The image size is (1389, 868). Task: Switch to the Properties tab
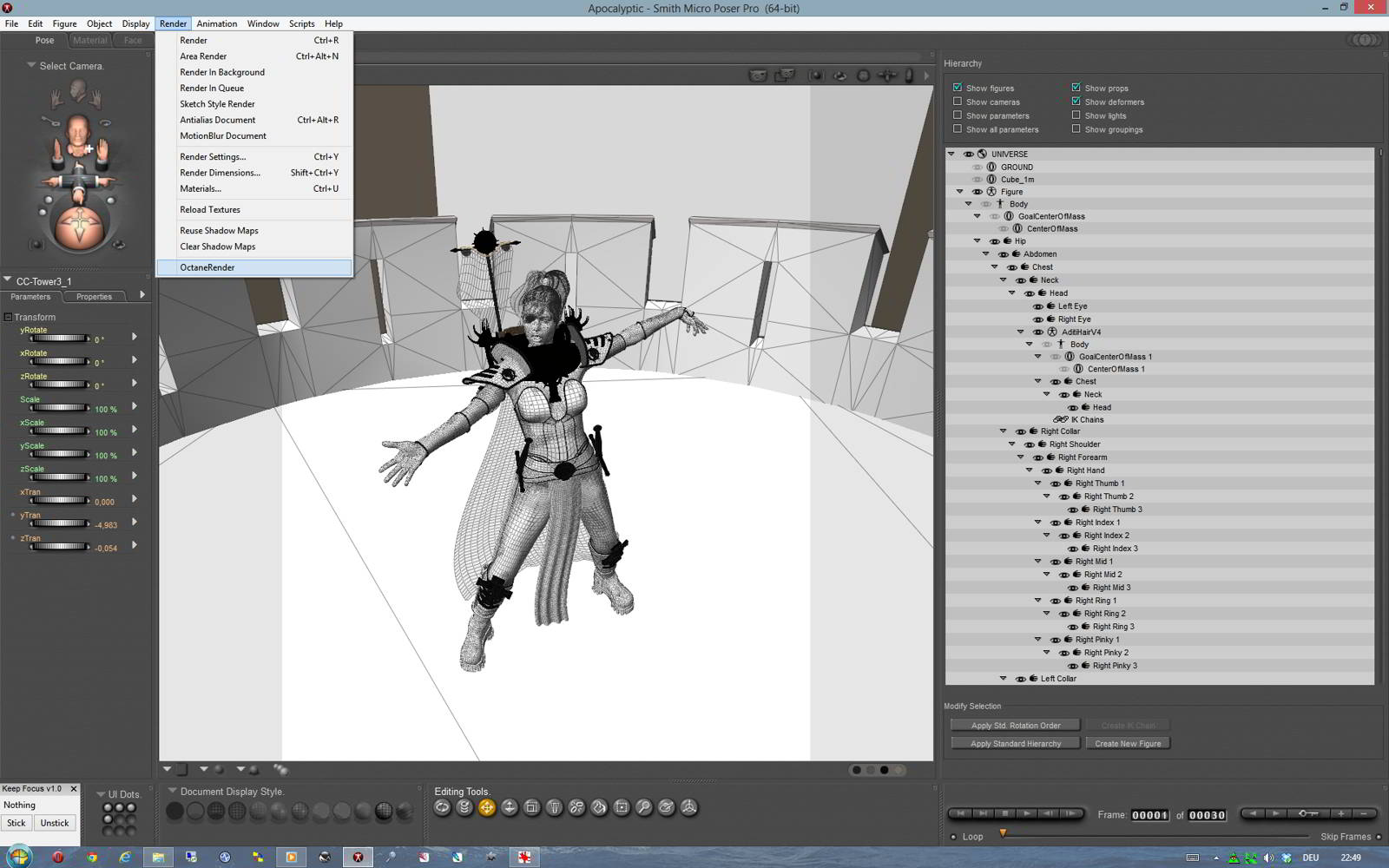[94, 297]
